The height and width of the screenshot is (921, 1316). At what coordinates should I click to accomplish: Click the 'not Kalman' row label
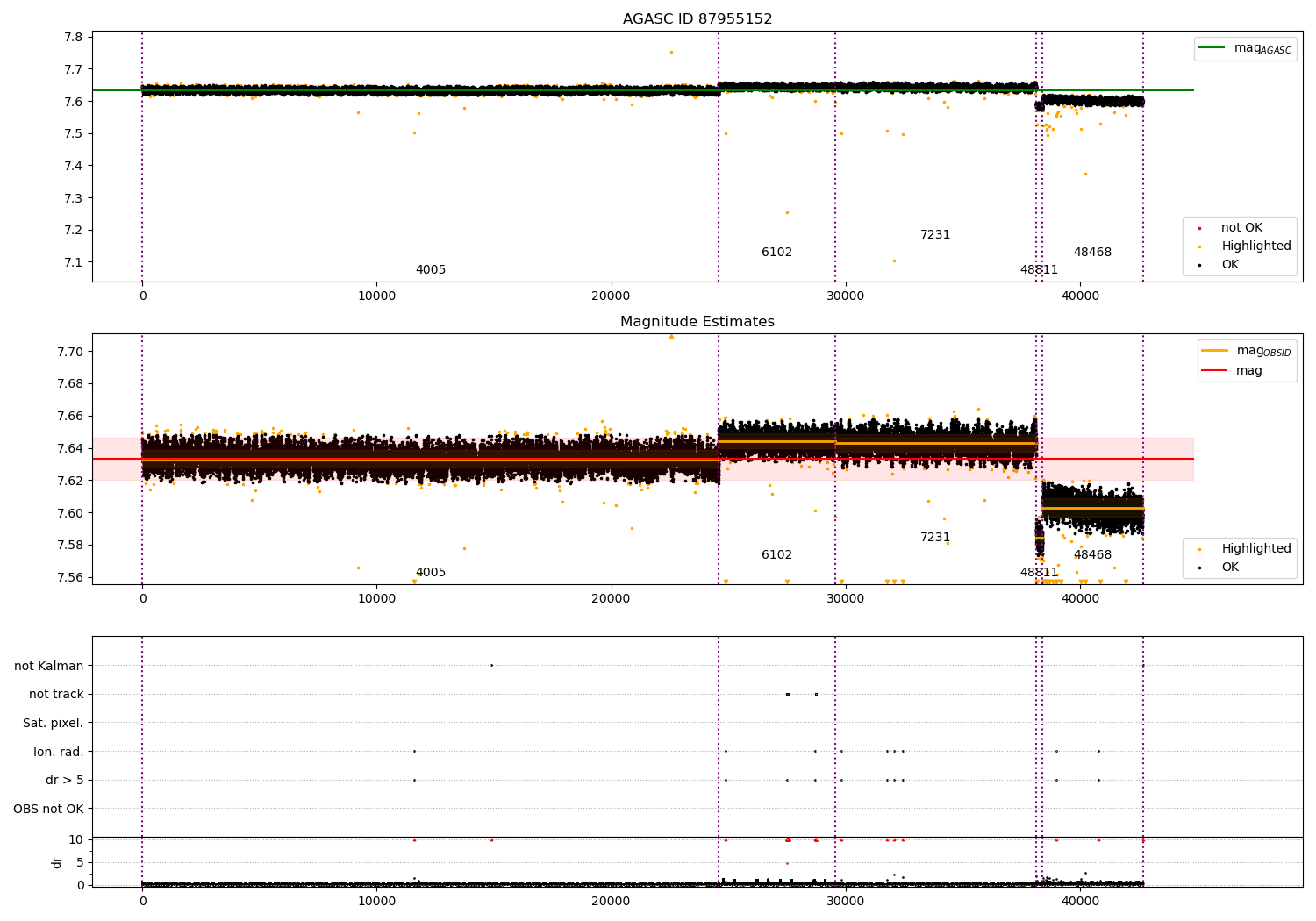tap(49, 666)
